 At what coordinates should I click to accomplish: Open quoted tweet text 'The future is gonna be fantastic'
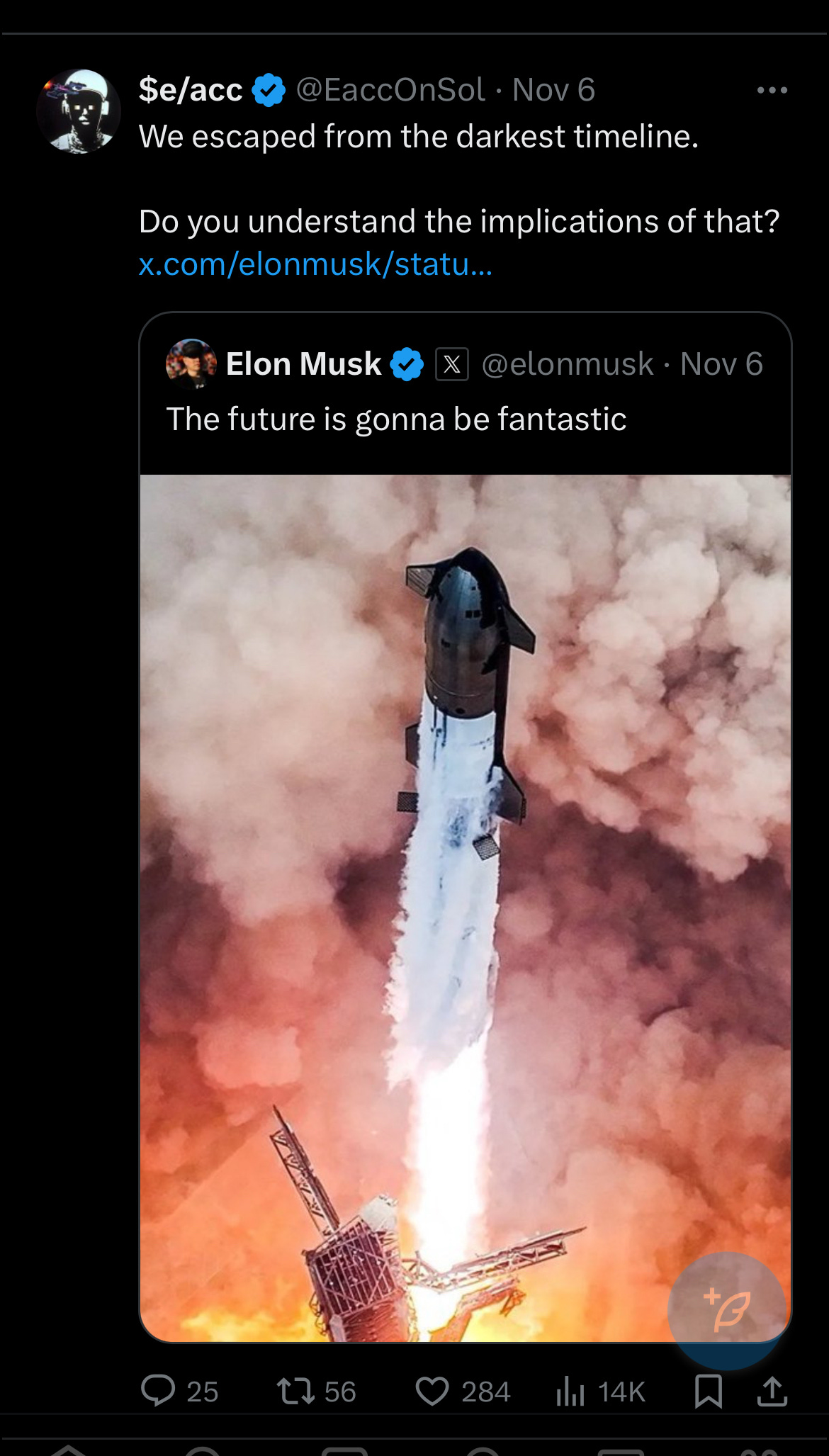(396, 419)
